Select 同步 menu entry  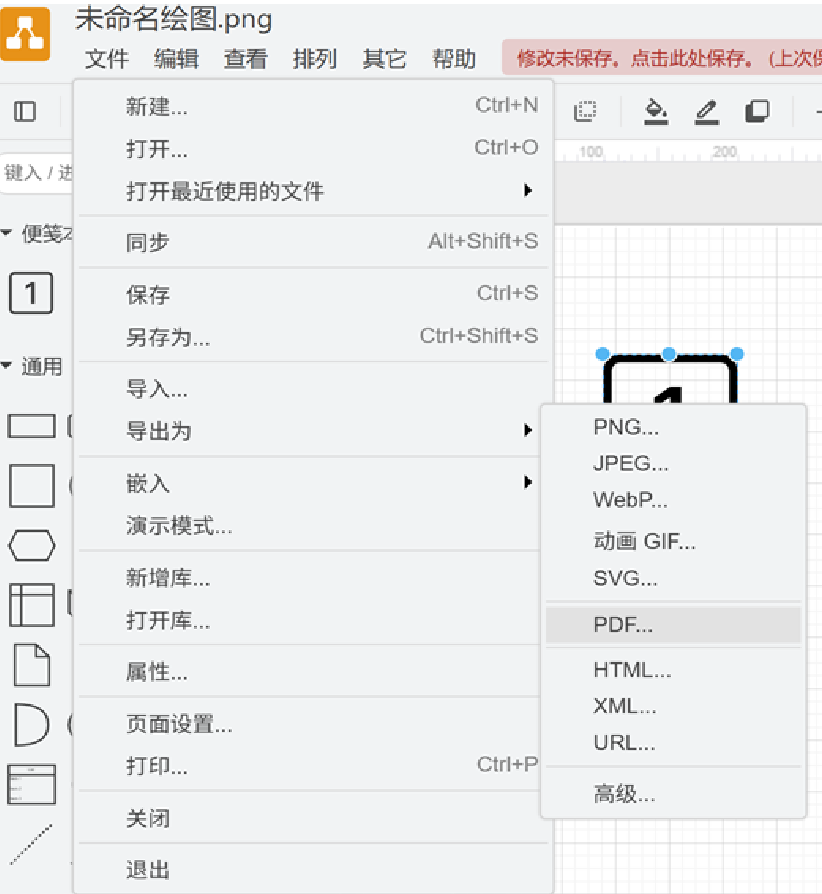pyautogui.click(x=313, y=242)
